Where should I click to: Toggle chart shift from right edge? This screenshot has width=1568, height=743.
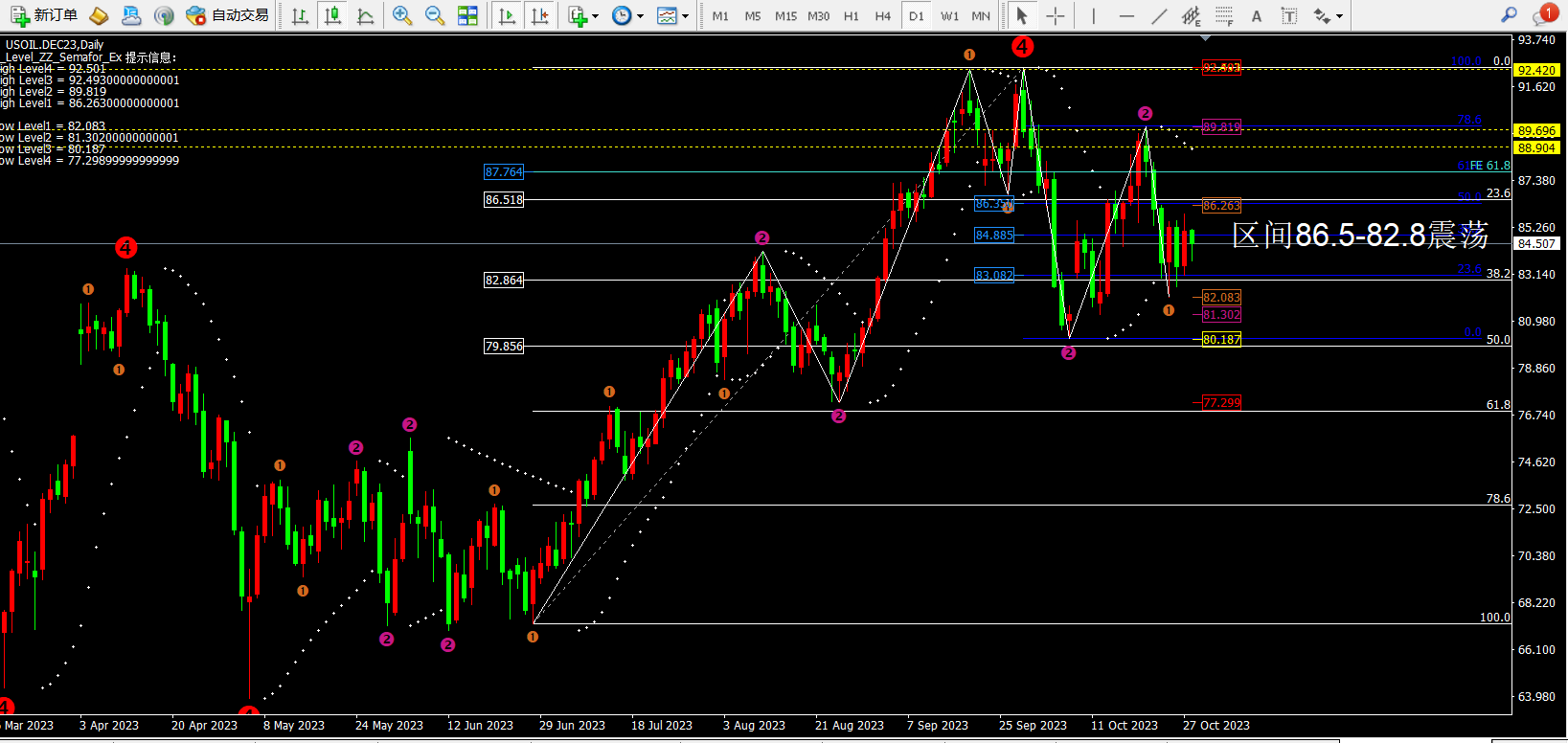(539, 15)
